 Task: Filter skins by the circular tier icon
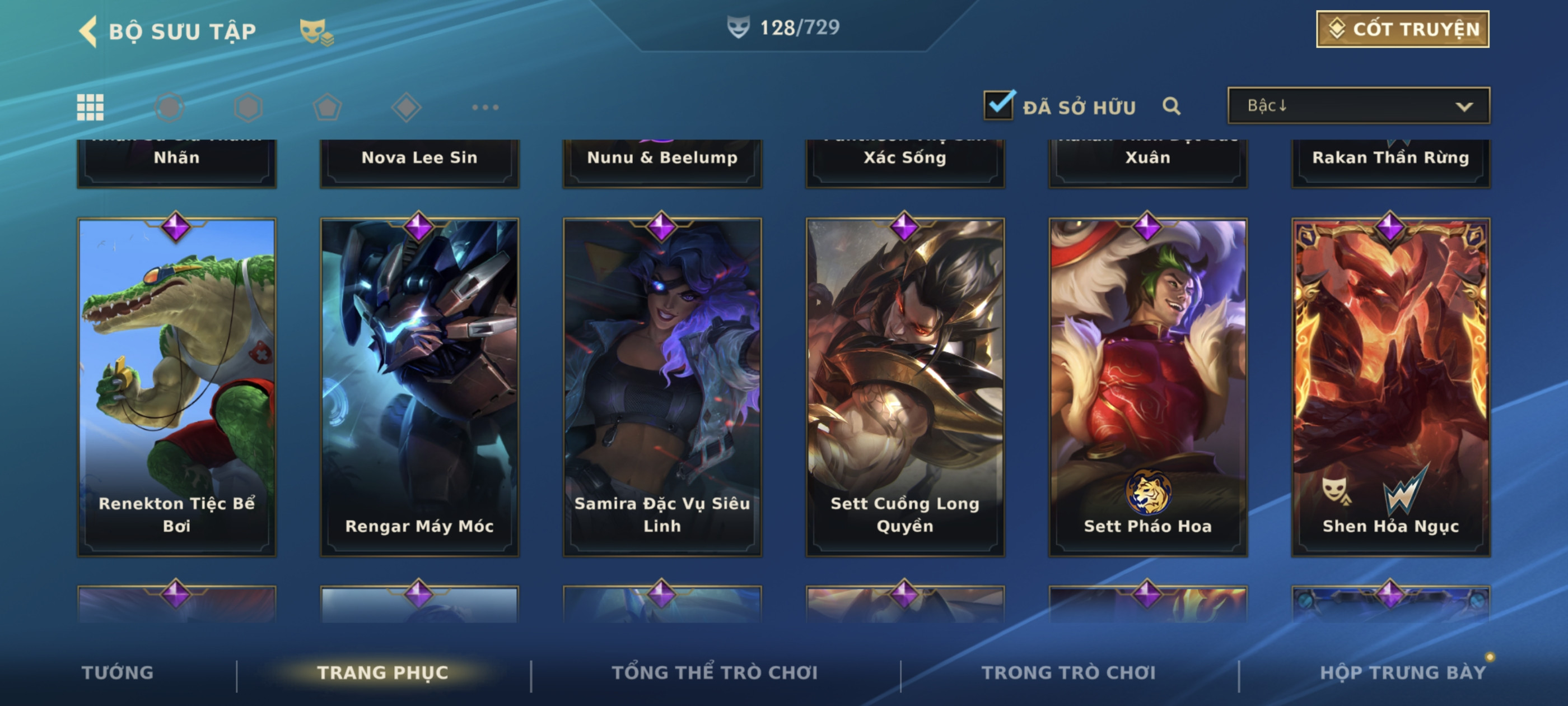coord(169,107)
